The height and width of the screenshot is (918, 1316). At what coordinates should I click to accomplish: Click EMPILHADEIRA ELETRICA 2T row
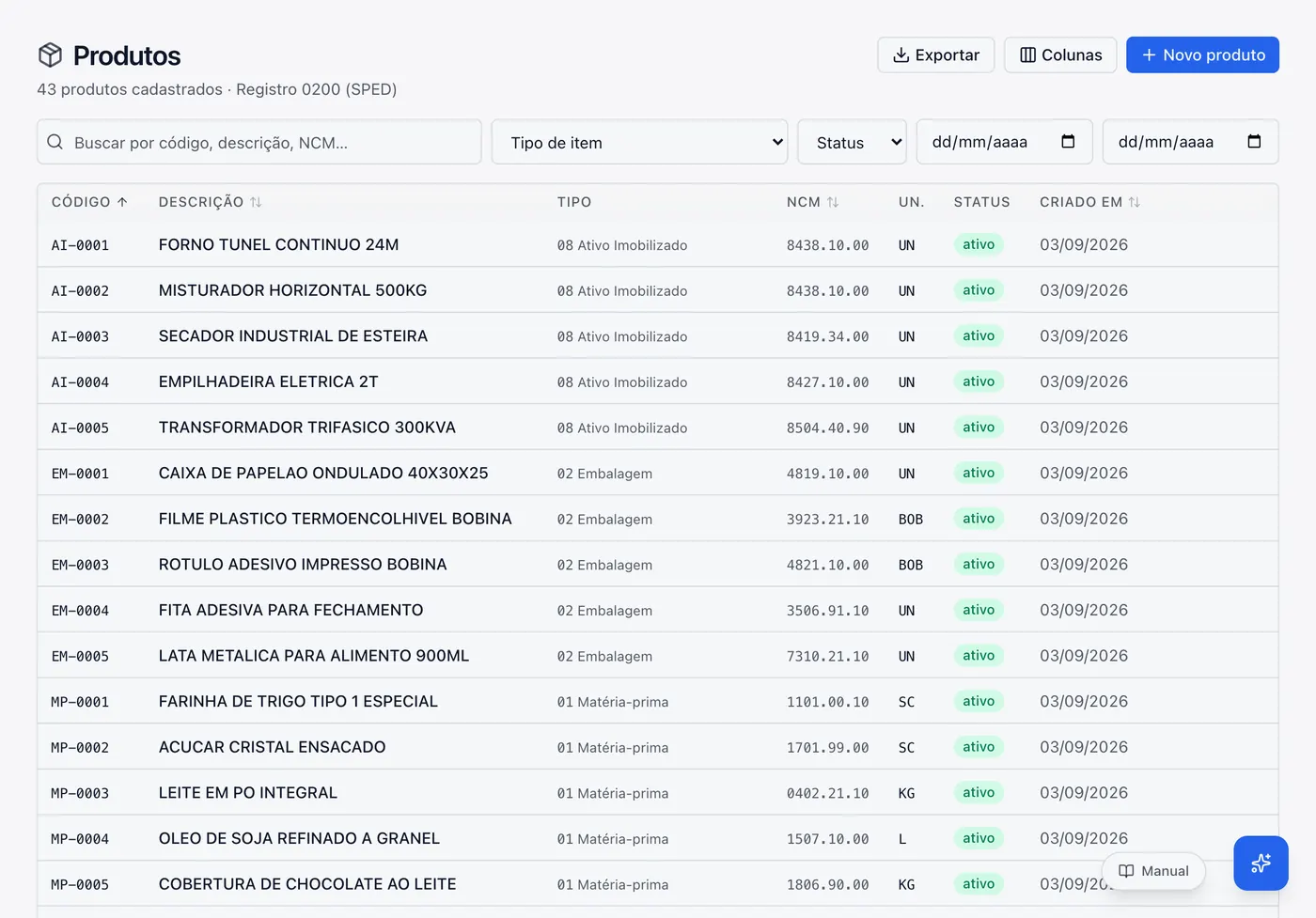click(658, 381)
